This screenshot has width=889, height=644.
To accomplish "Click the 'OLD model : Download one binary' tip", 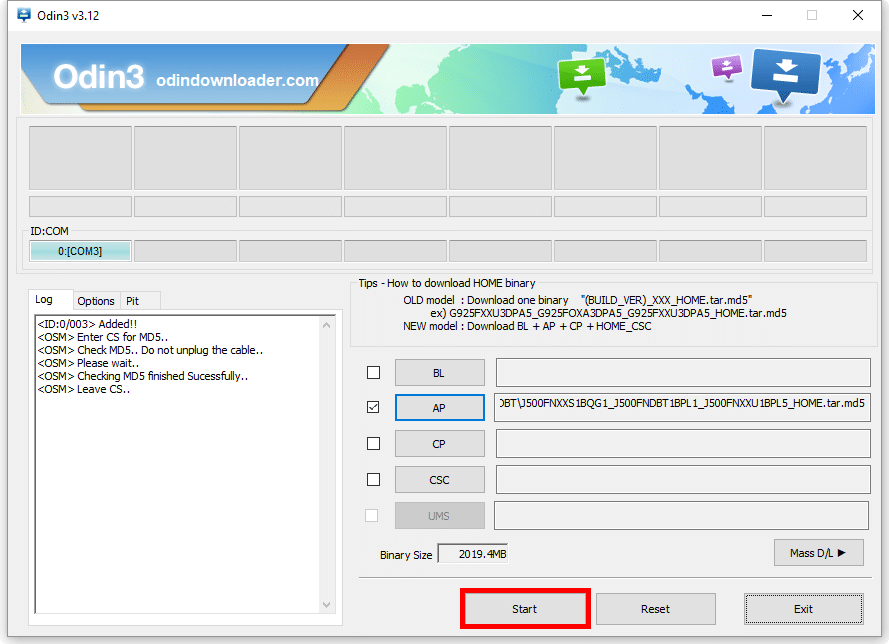I will coord(578,300).
